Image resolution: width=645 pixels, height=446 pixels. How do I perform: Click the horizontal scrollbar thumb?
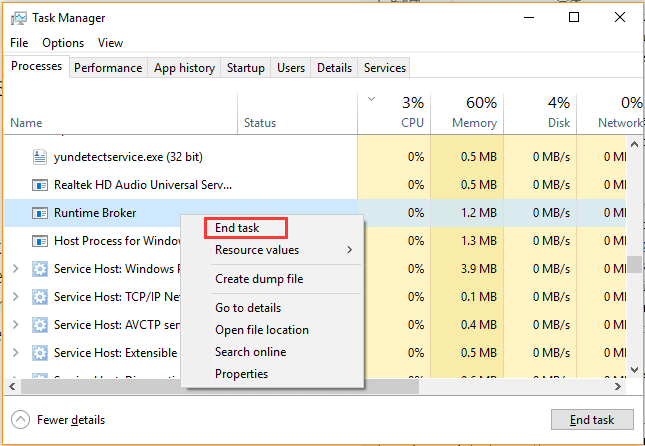point(220,386)
